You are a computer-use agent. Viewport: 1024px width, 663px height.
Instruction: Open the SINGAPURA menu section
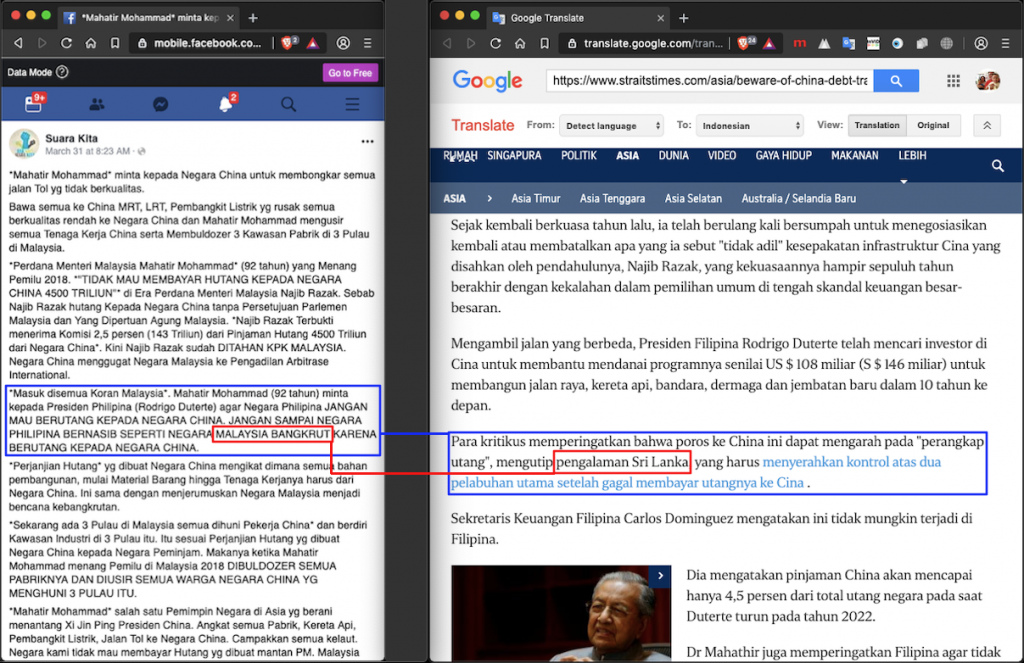514,155
